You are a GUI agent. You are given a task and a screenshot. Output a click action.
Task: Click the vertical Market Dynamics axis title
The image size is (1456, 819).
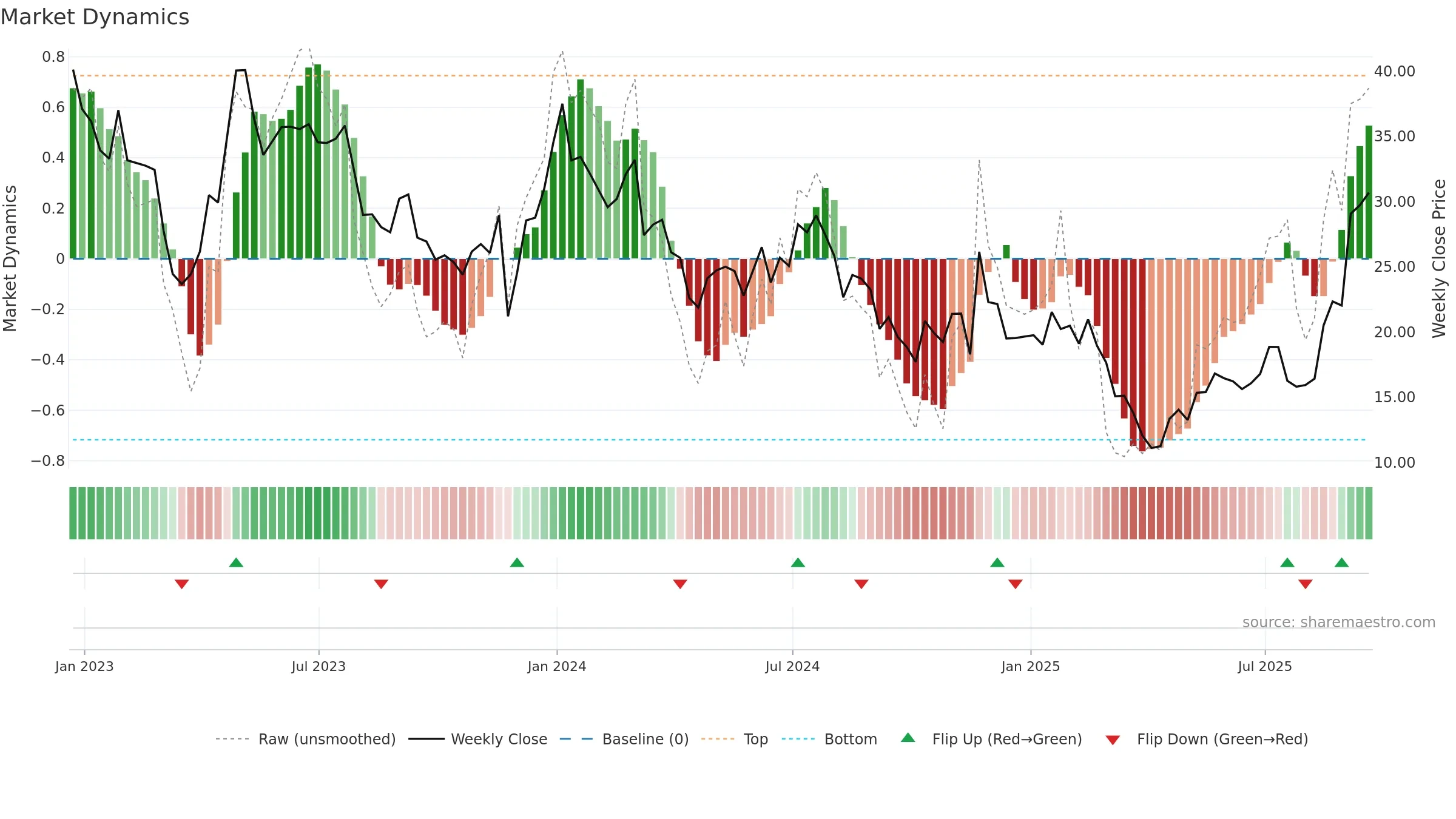(10, 258)
